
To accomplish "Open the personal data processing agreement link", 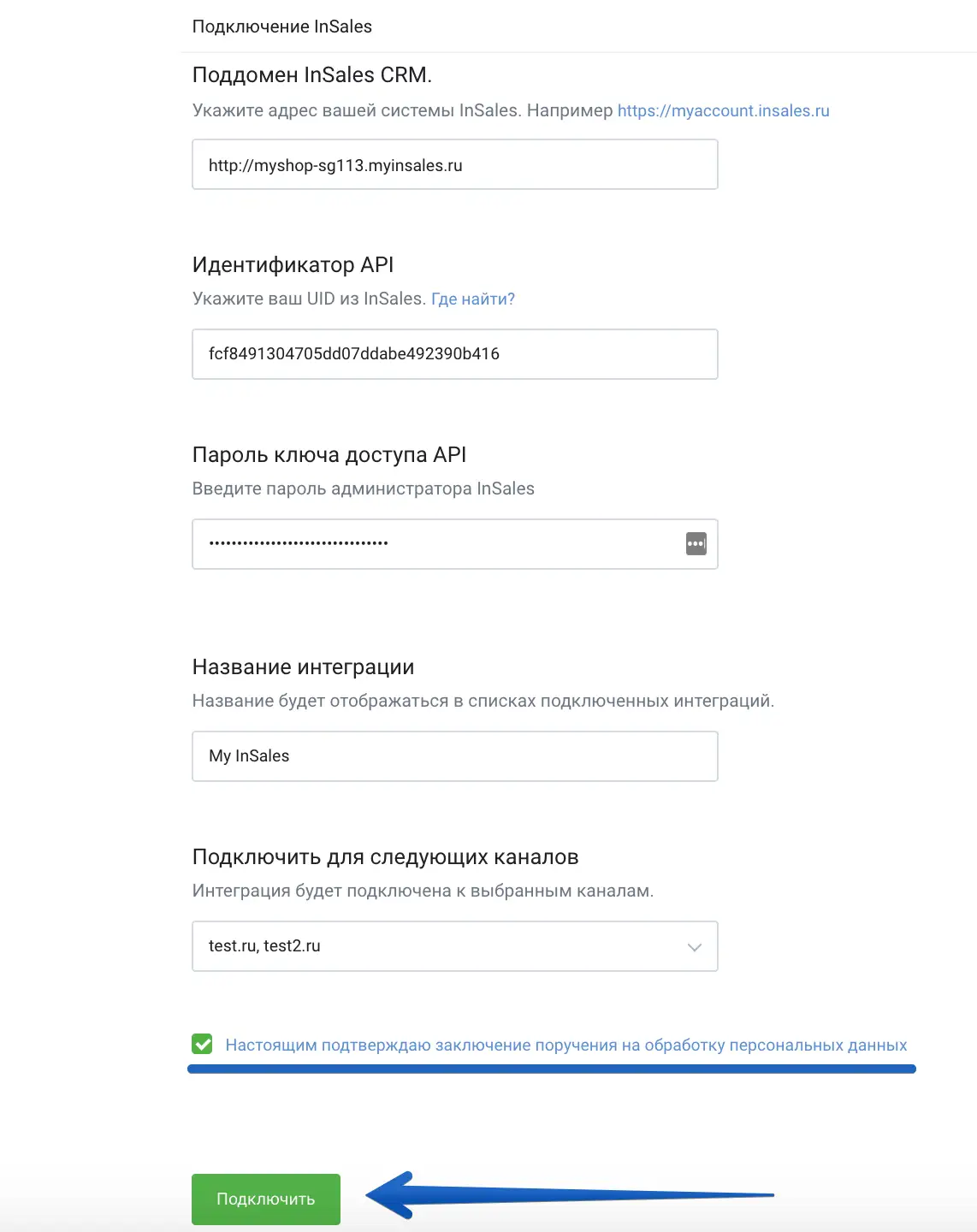I will tap(566, 1045).
